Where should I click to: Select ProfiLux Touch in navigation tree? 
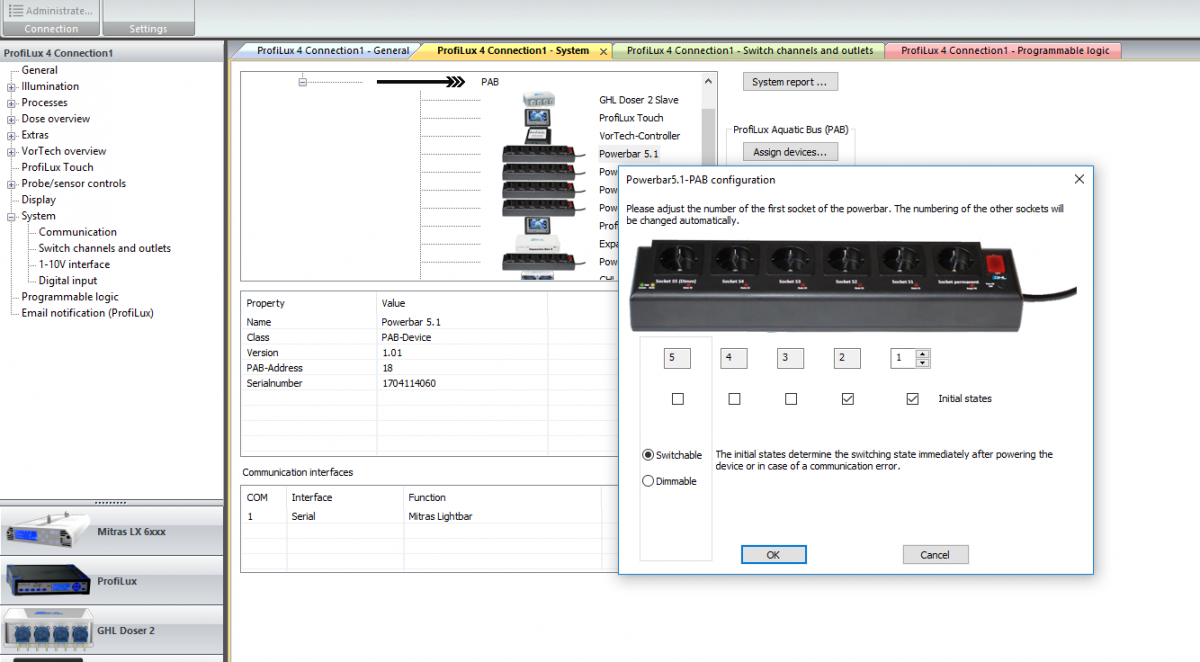pyautogui.click(x=57, y=167)
